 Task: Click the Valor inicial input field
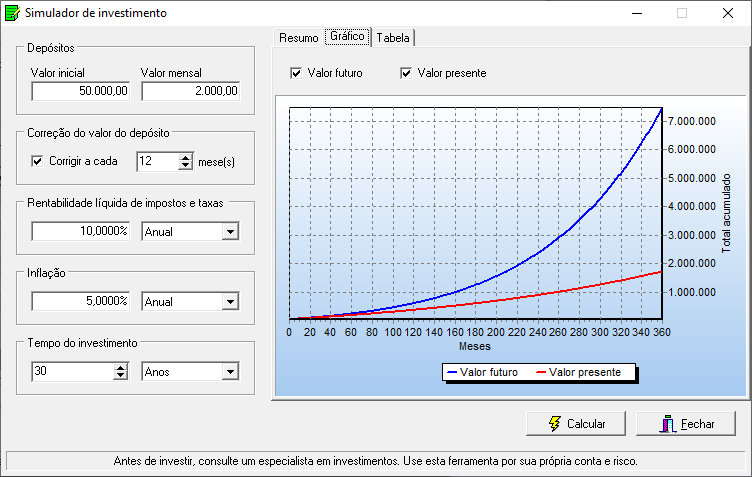pos(81,91)
